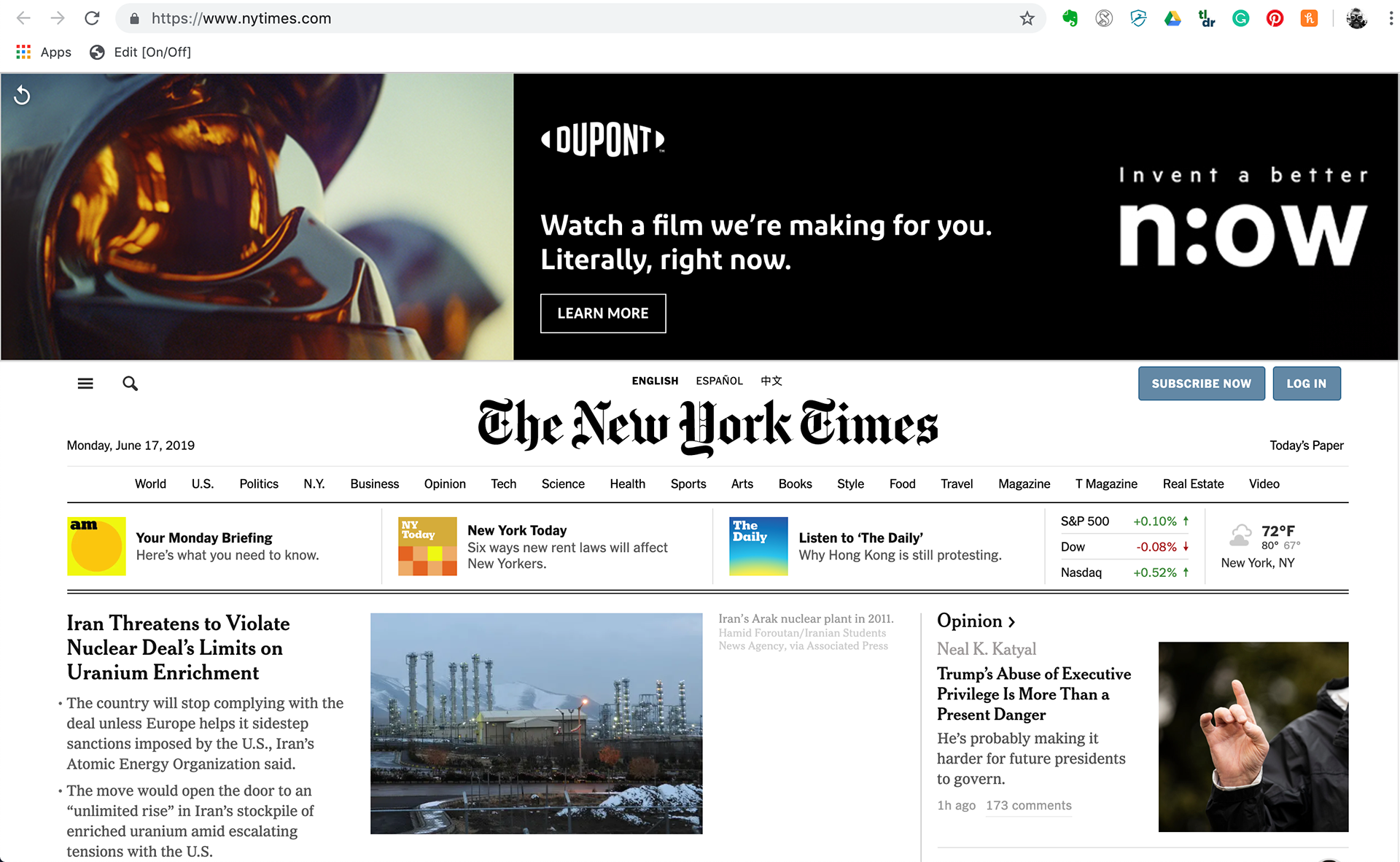This screenshot has height=862, width=1400.
Task: Go to the Sports section
Action: [x=688, y=484]
